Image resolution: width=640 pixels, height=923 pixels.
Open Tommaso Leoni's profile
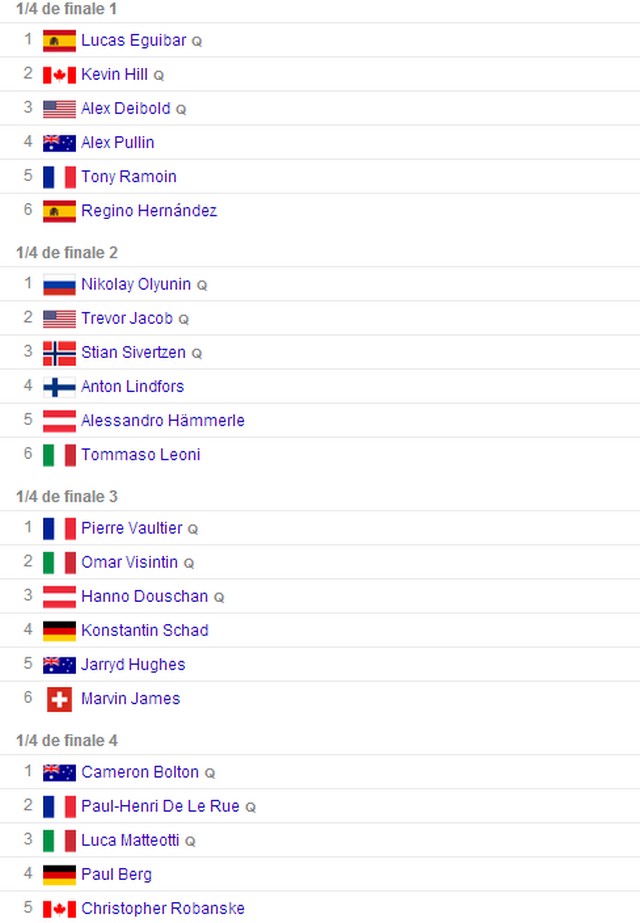click(x=141, y=454)
